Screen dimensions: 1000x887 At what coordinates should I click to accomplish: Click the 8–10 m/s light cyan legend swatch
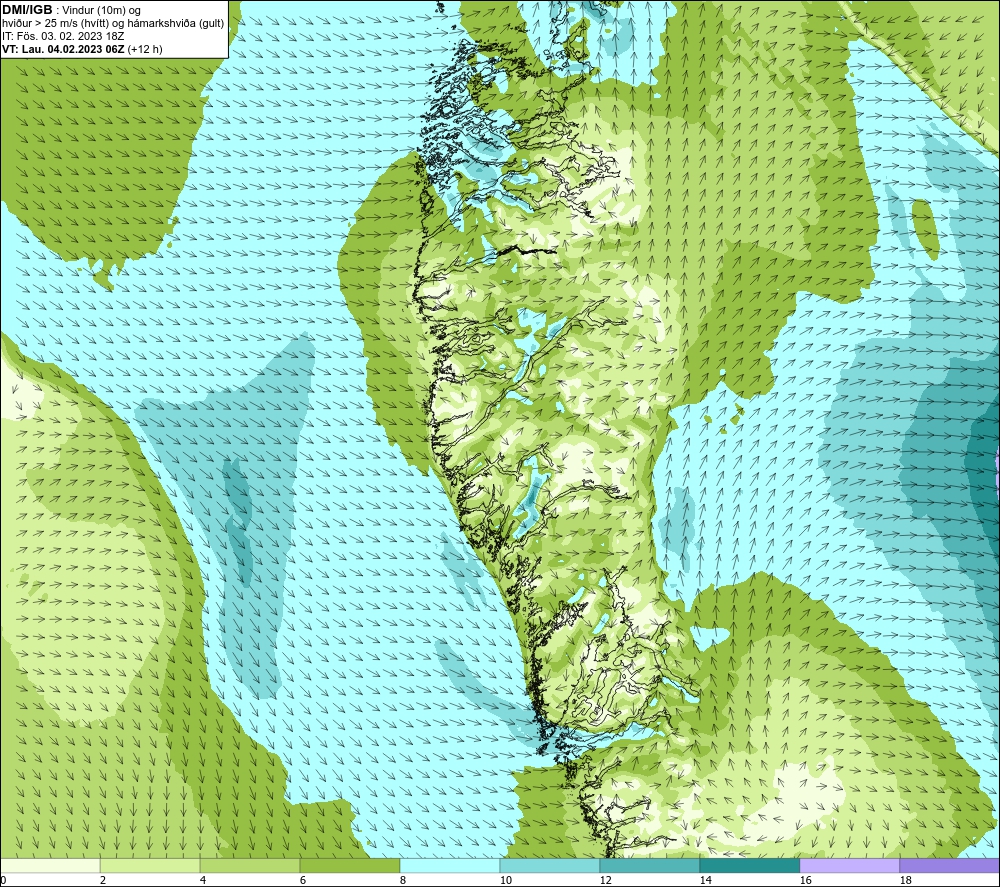coord(450,866)
